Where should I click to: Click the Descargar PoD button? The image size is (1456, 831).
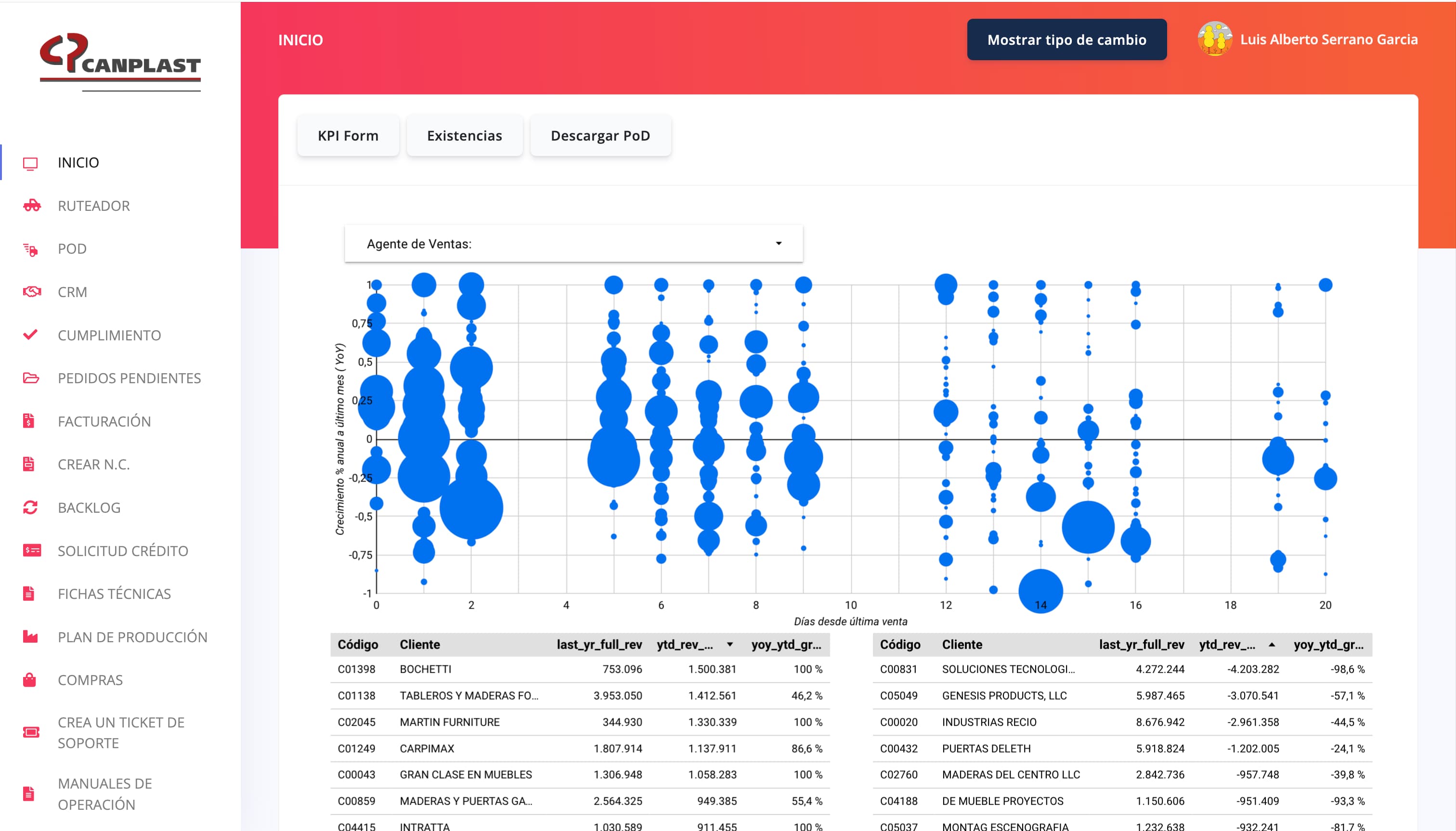point(600,136)
